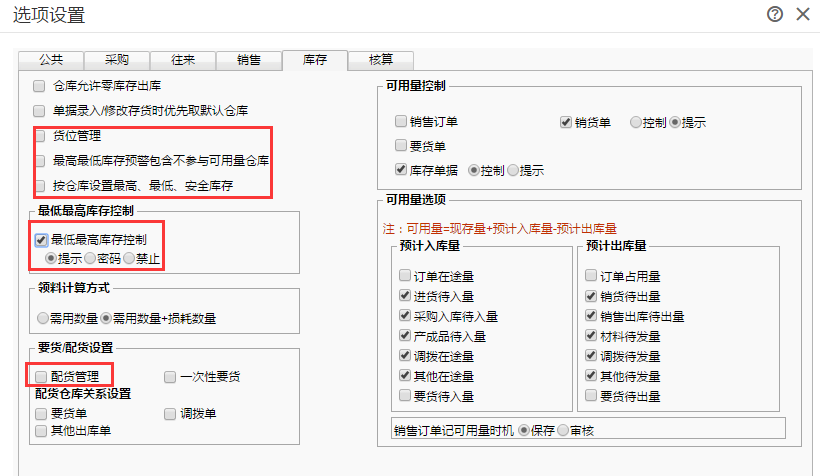
Task: Choose 需用数量+损耗数量 radio option
Action: tap(106, 318)
